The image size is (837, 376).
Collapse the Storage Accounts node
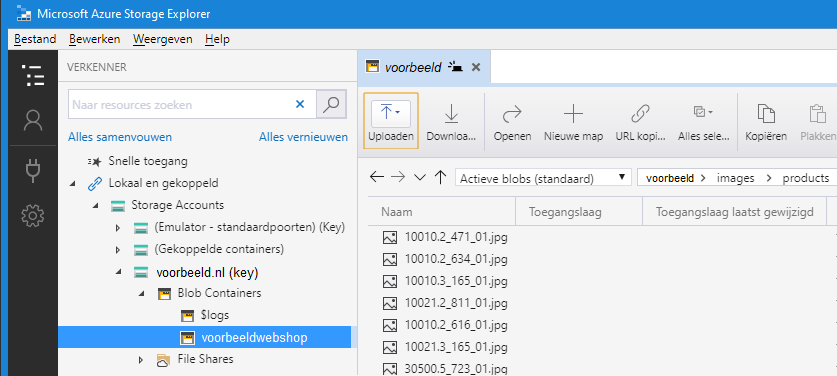pos(96,206)
